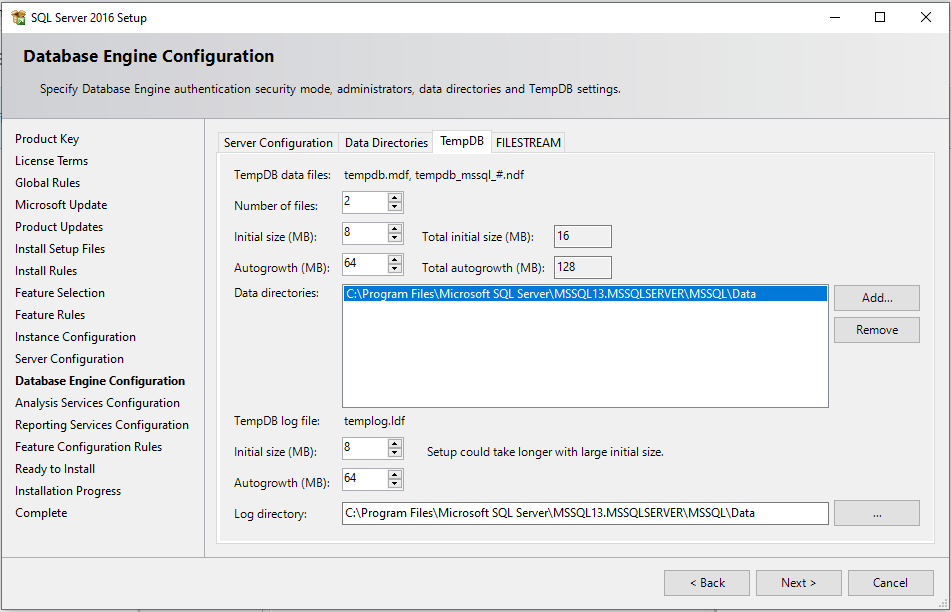
Task: Click Server Configuration in the steps list
Action: [69, 359]
